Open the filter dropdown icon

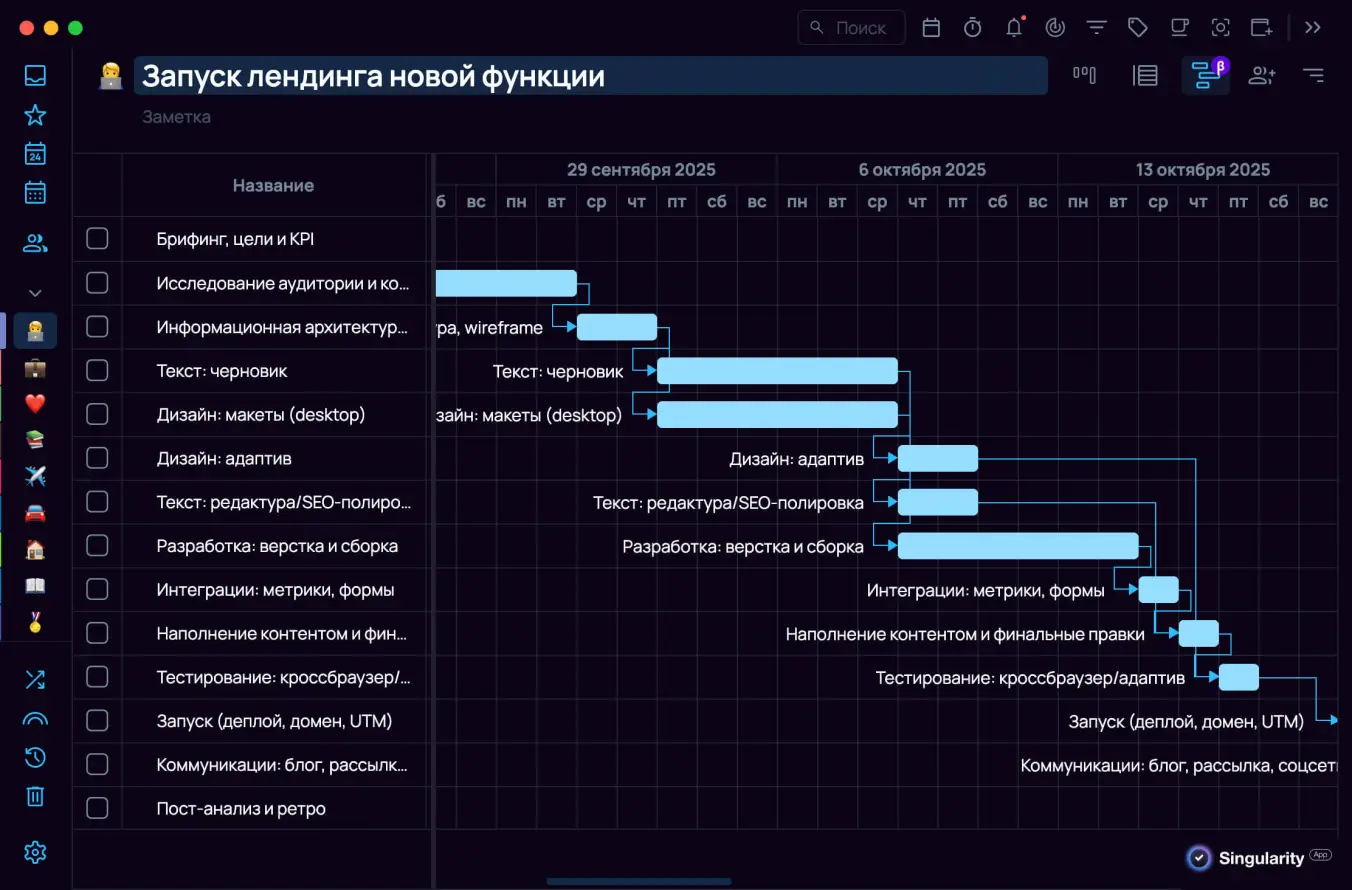pyautogui.click(x=1097, y=28)
